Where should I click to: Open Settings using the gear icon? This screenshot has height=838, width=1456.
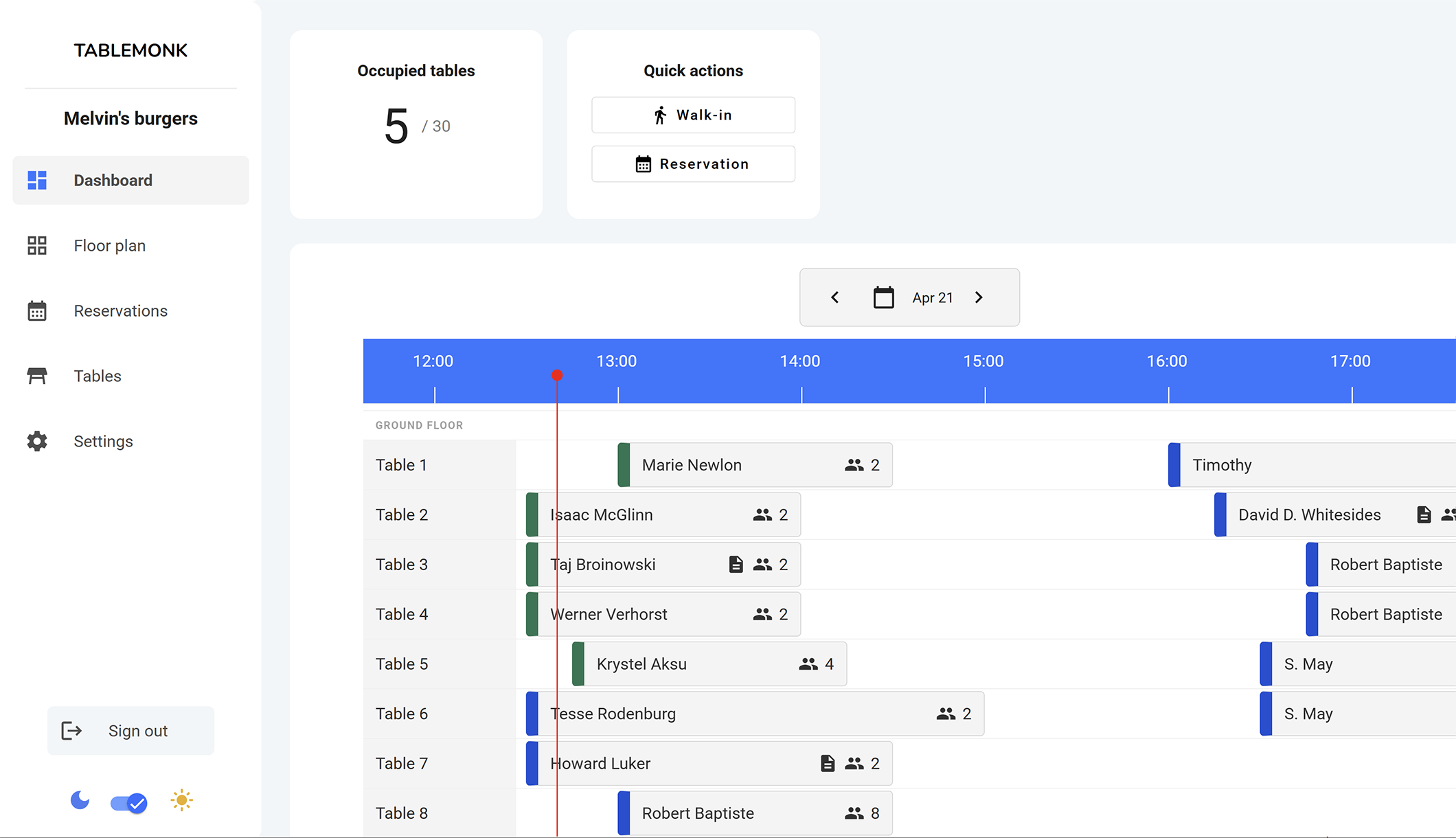37,441
